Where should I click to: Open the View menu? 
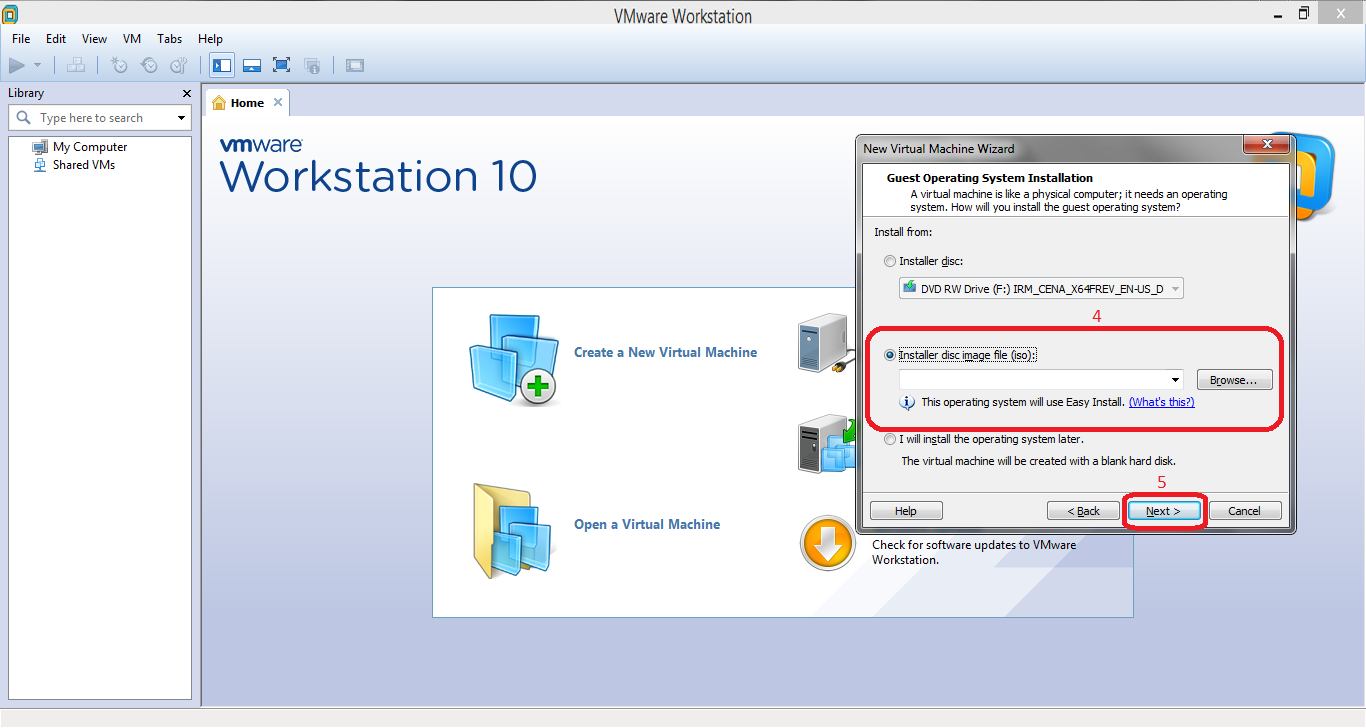(94, 39)
